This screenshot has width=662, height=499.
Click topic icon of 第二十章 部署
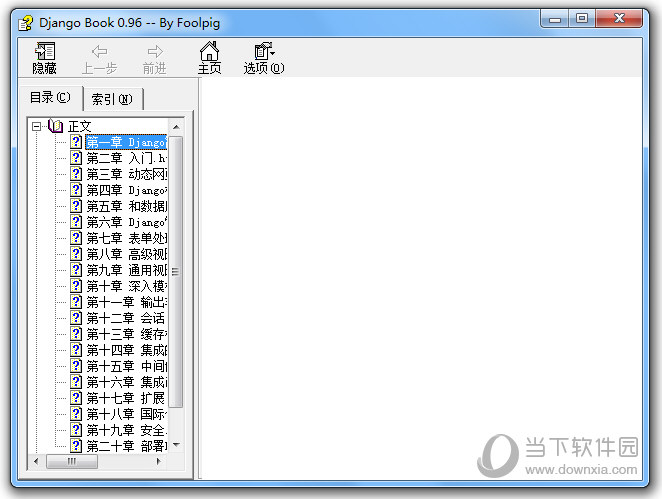pyautogui.click(x=76, y=446)
